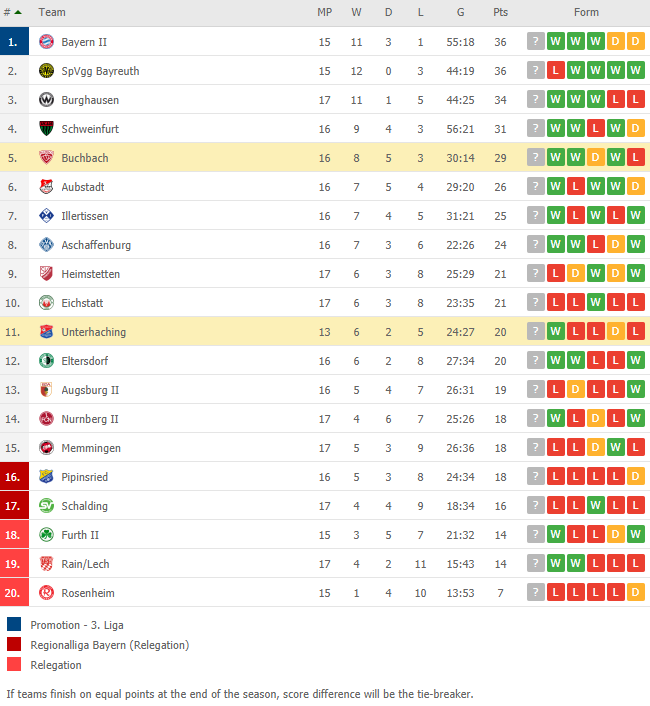Click the SpVgg Bayreuth club crest
Screen dimensions: 650x706
point(46,71)
